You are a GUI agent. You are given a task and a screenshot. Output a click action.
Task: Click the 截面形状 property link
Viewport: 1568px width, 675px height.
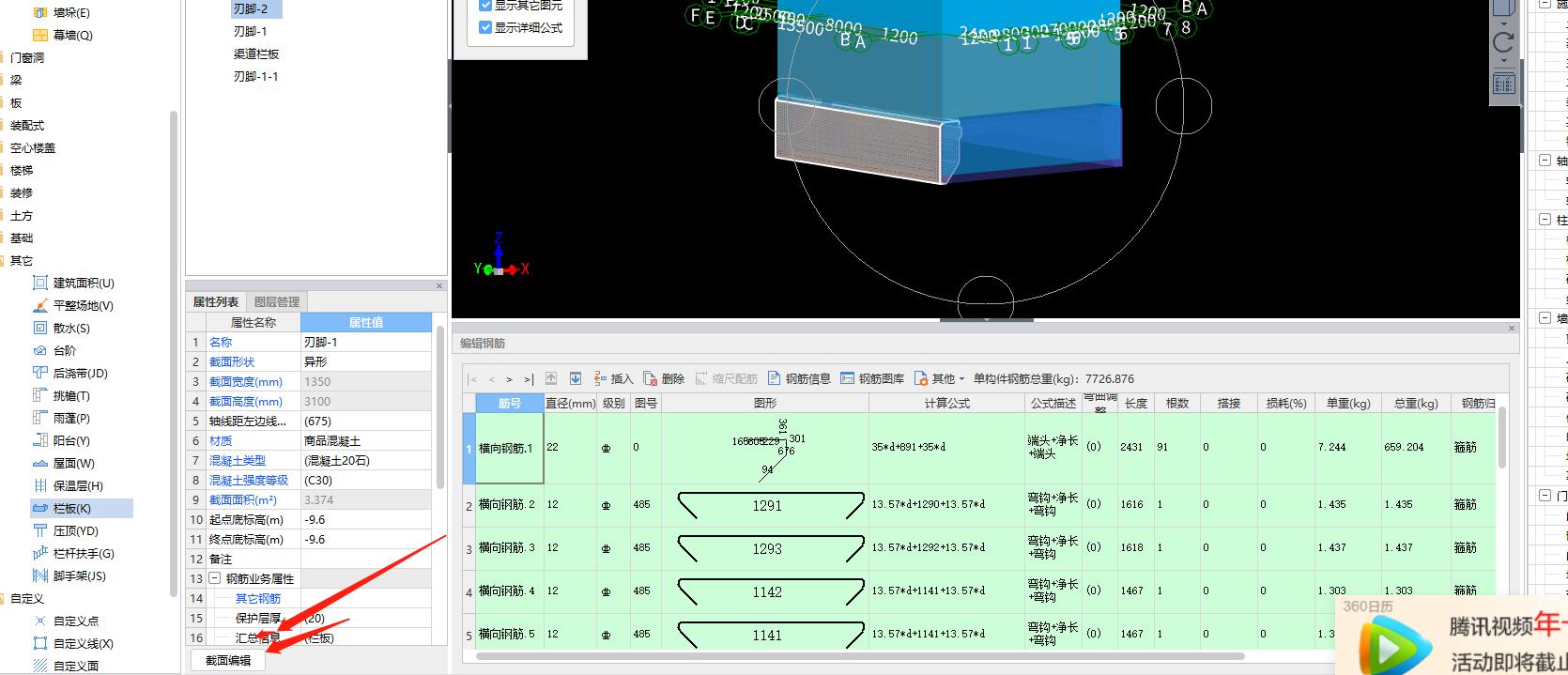tap(232, 361)
